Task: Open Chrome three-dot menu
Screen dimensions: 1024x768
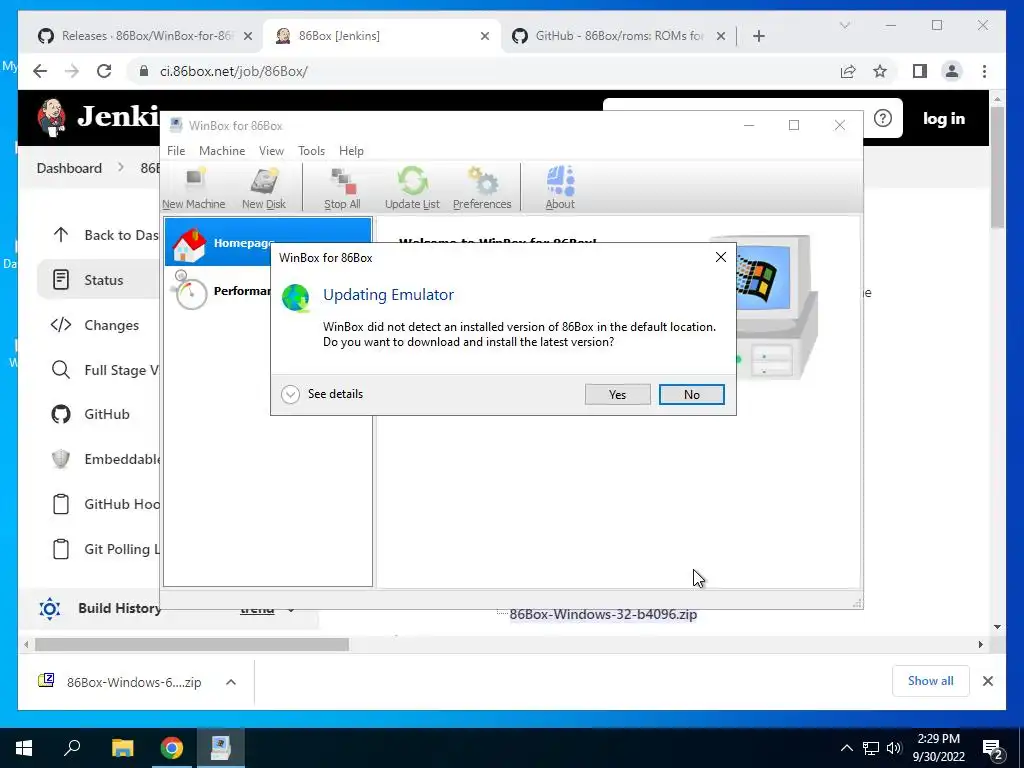Action: click(x=984, y=71)
